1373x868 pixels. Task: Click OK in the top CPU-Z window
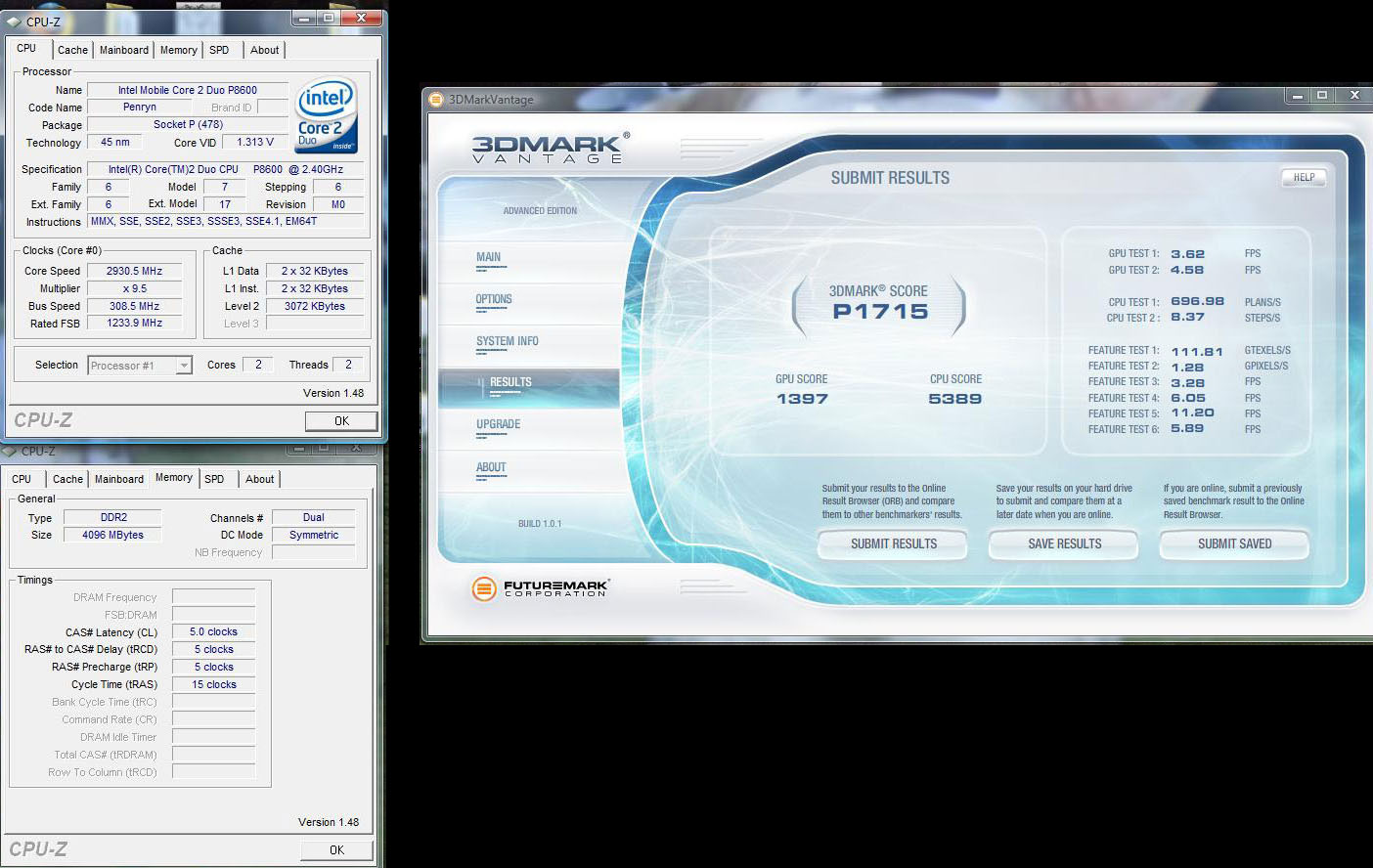(x=340, y=421)
